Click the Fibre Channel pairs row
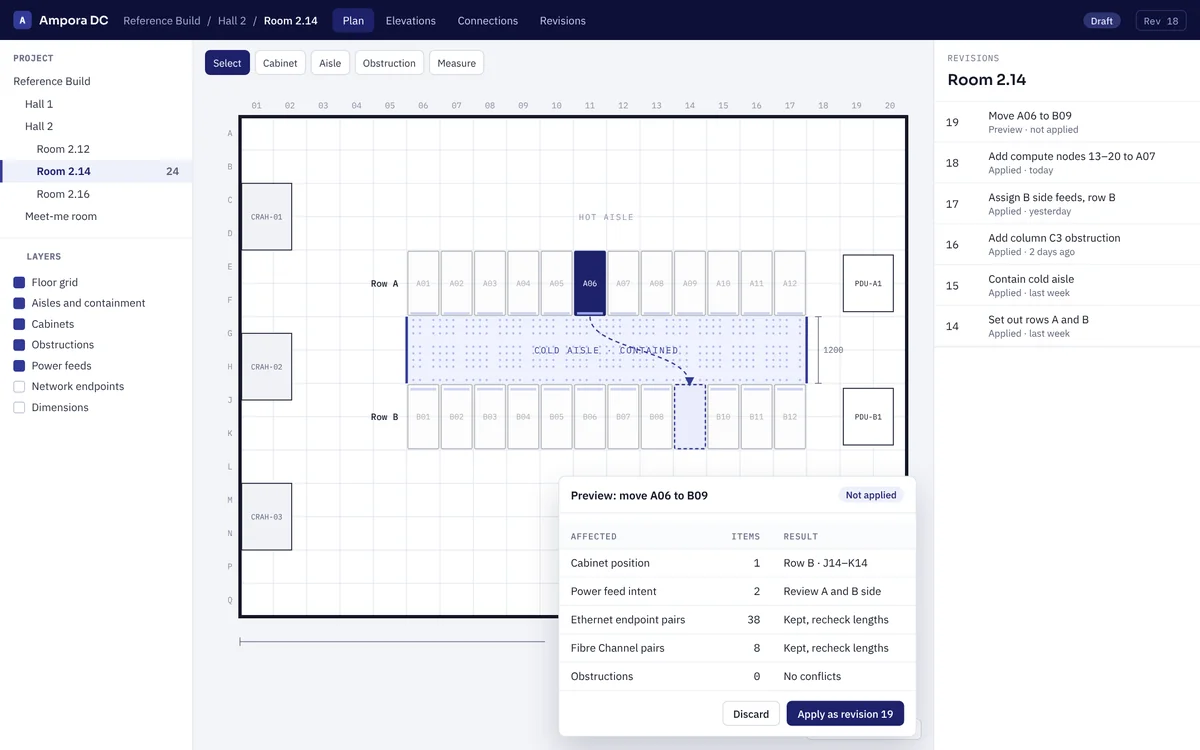The image size is (1200, 750). [737, 648]
